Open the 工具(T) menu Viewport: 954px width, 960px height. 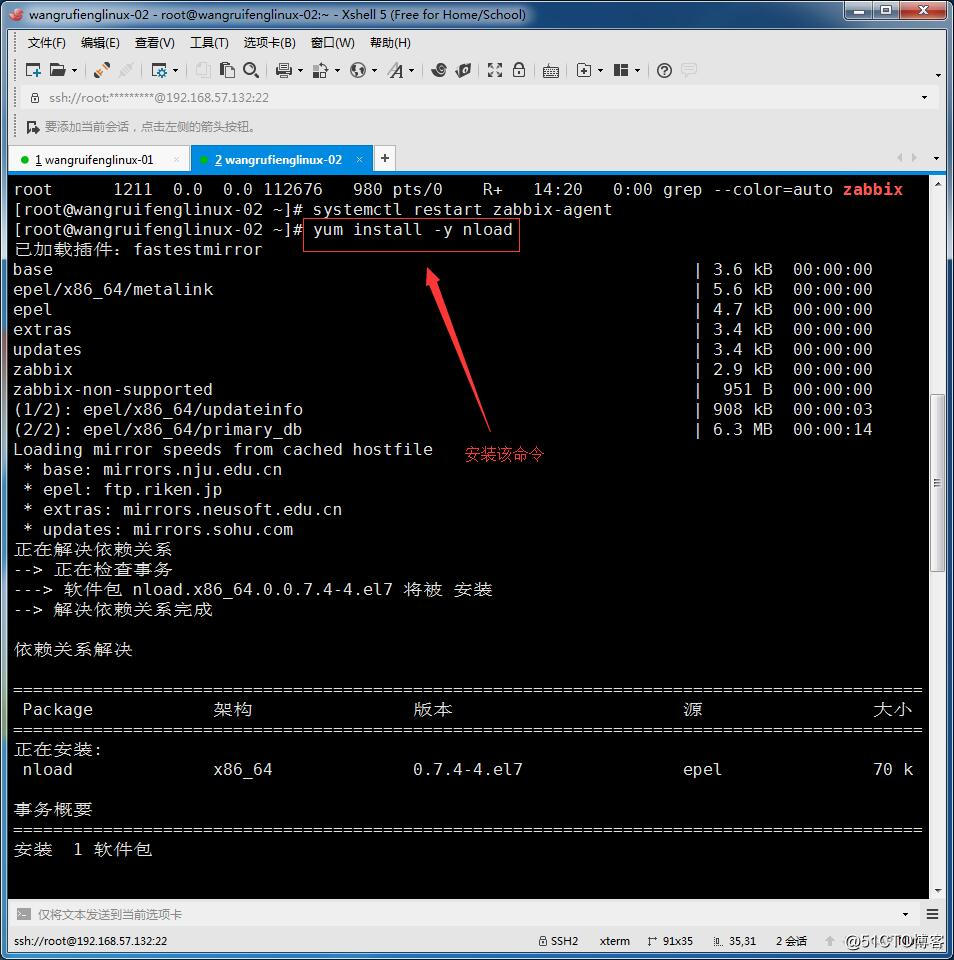[x=209, y=43]
